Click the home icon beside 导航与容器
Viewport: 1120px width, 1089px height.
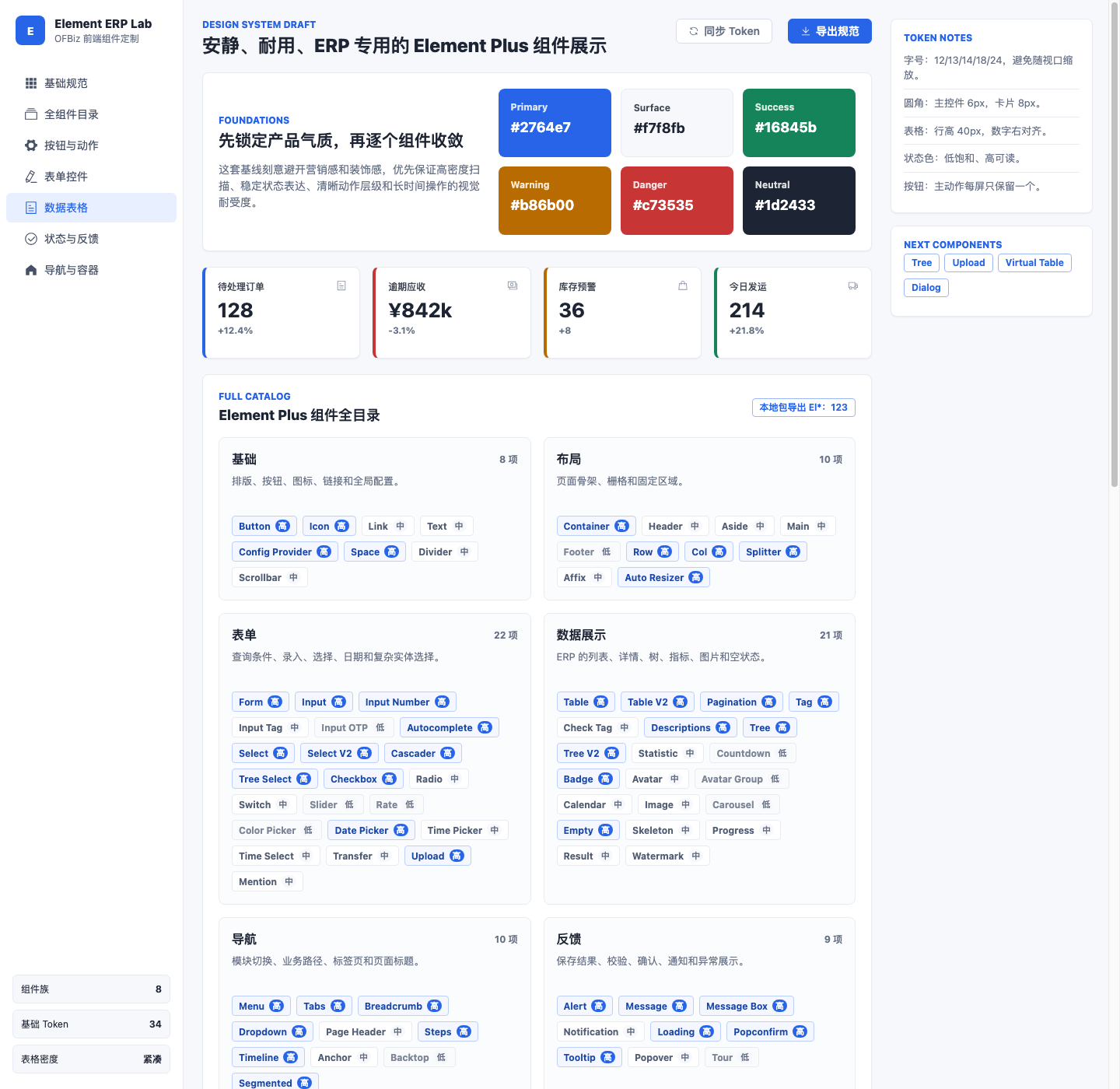pyautogui.click(x=31, y=270)
